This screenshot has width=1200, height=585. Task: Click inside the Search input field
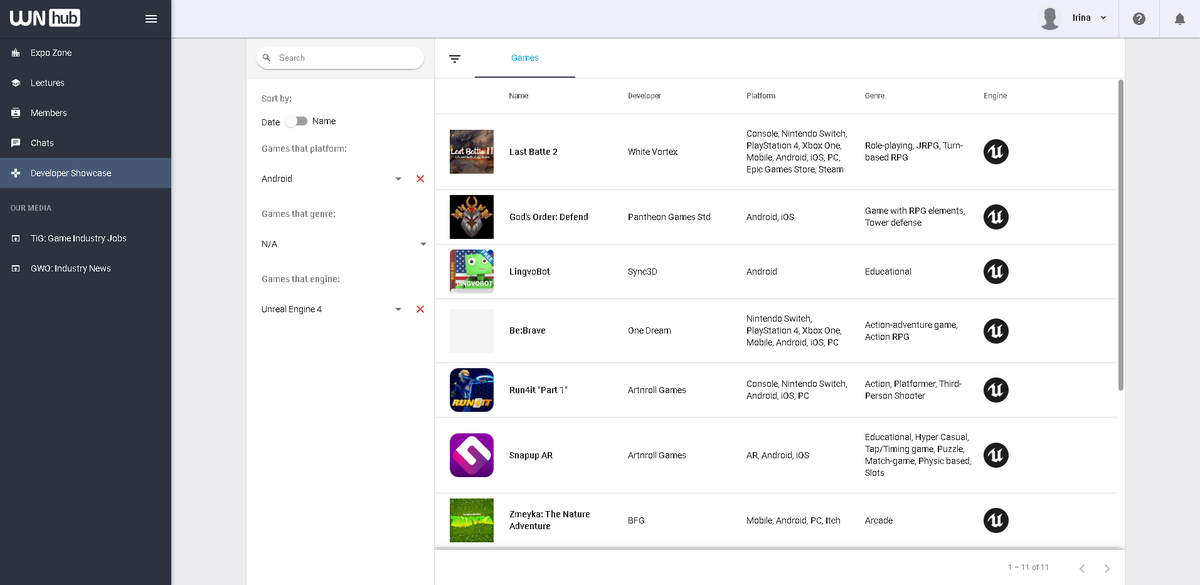tap(341, 58)
